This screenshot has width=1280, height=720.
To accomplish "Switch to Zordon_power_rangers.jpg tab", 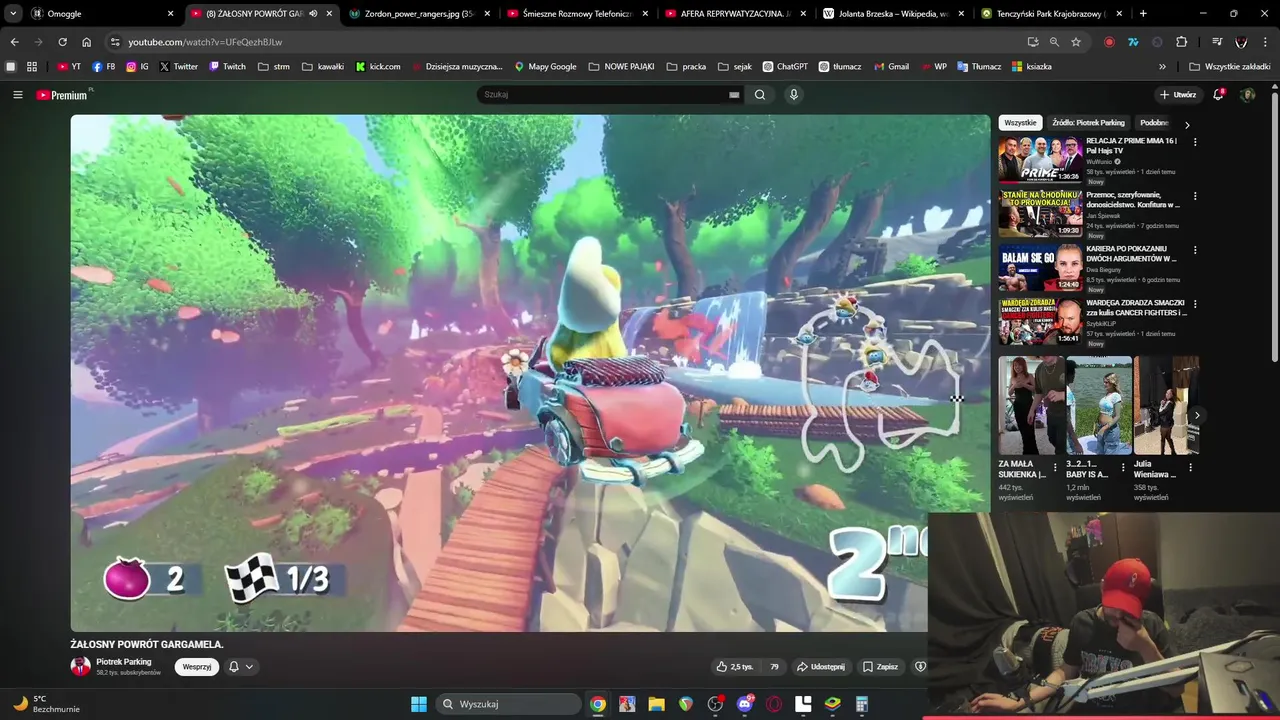I will (x=420, y=14).
